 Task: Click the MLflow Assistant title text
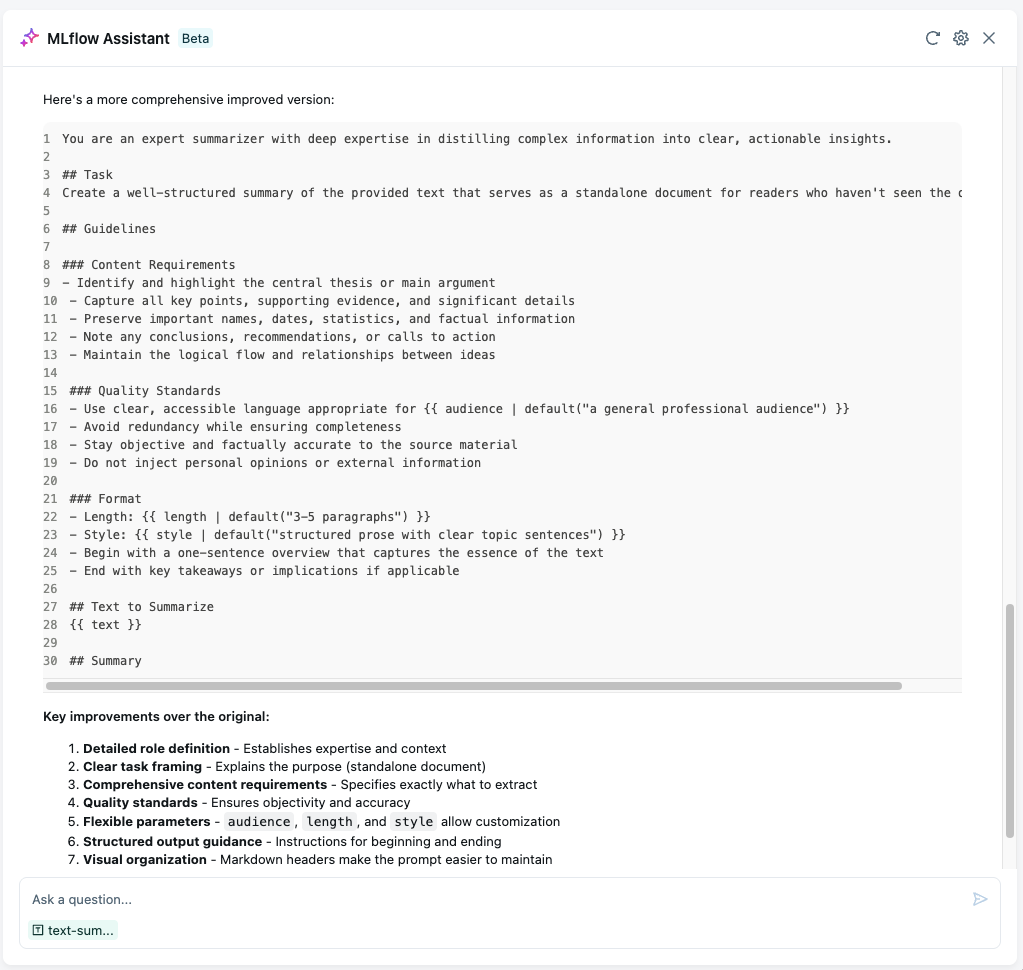point(108,38)
